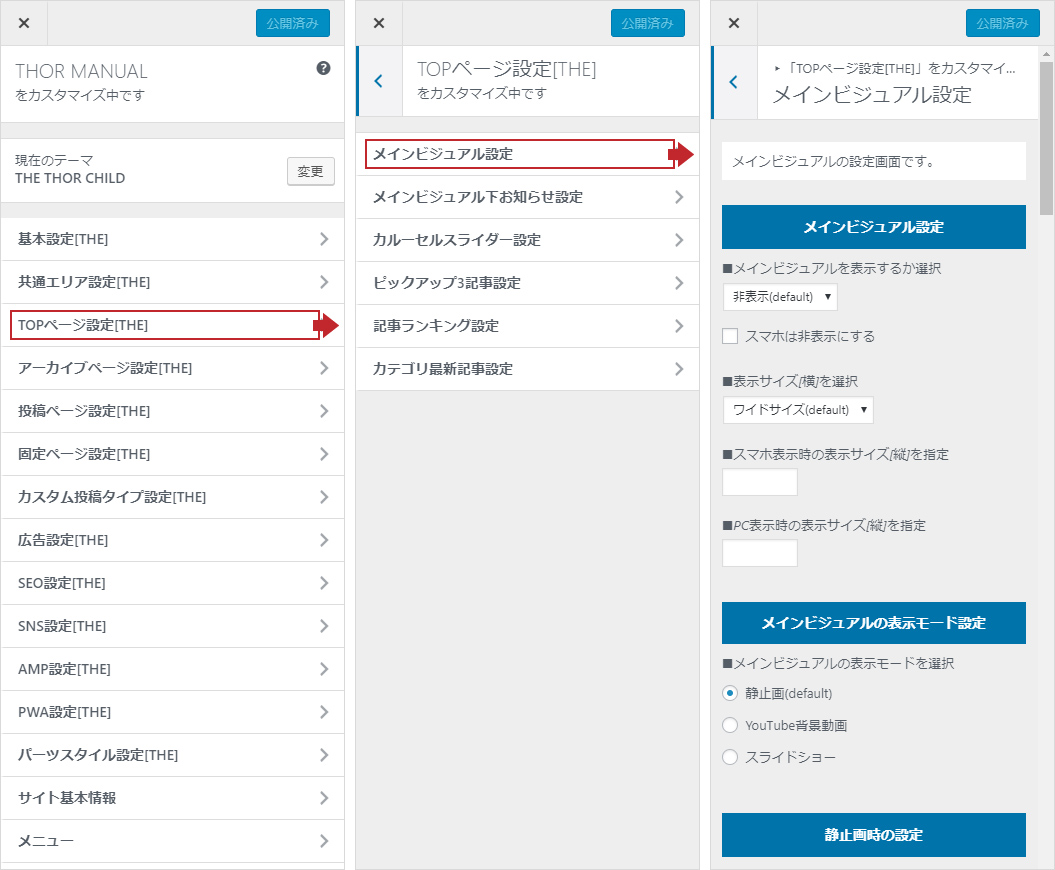Image resolution: width=1055 pixels, height=870 pixels.
Task: Close the THOR MANUAL customizer panel
Action: pos(24,23)
